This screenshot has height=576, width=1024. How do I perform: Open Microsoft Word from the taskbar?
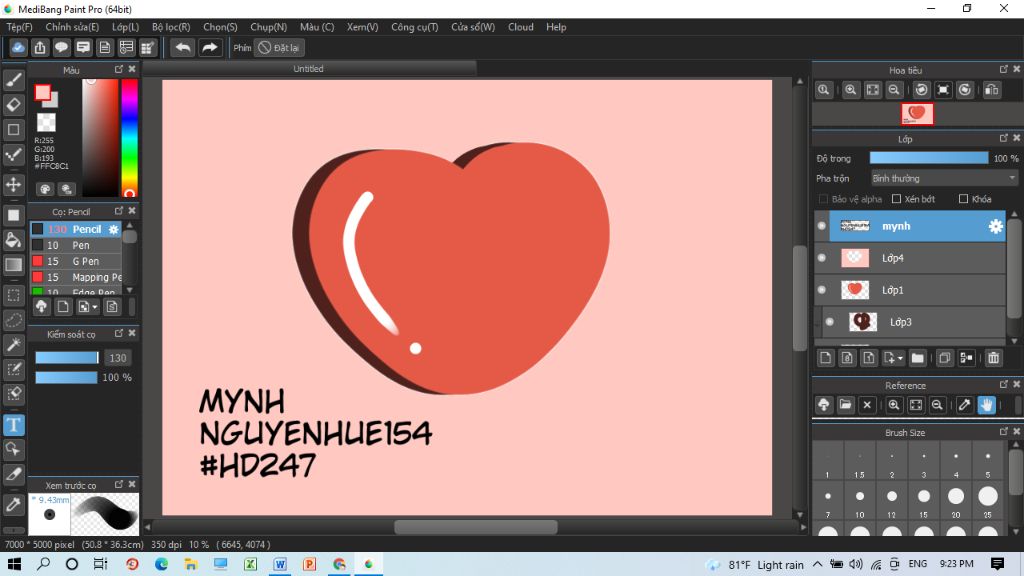[x=280, y=564]
